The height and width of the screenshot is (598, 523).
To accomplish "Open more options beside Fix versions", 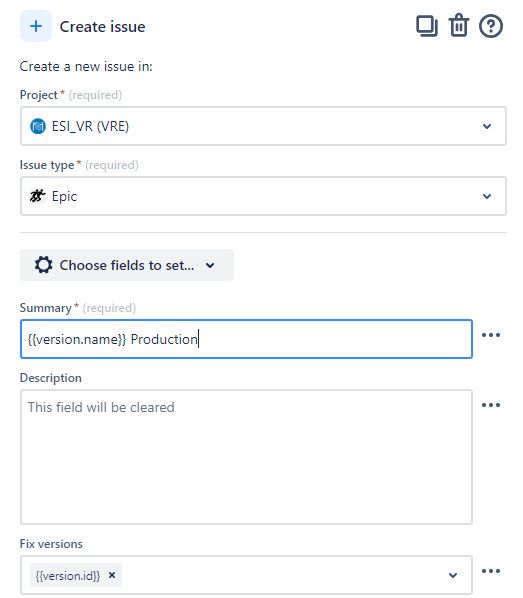I will (491, 571).
